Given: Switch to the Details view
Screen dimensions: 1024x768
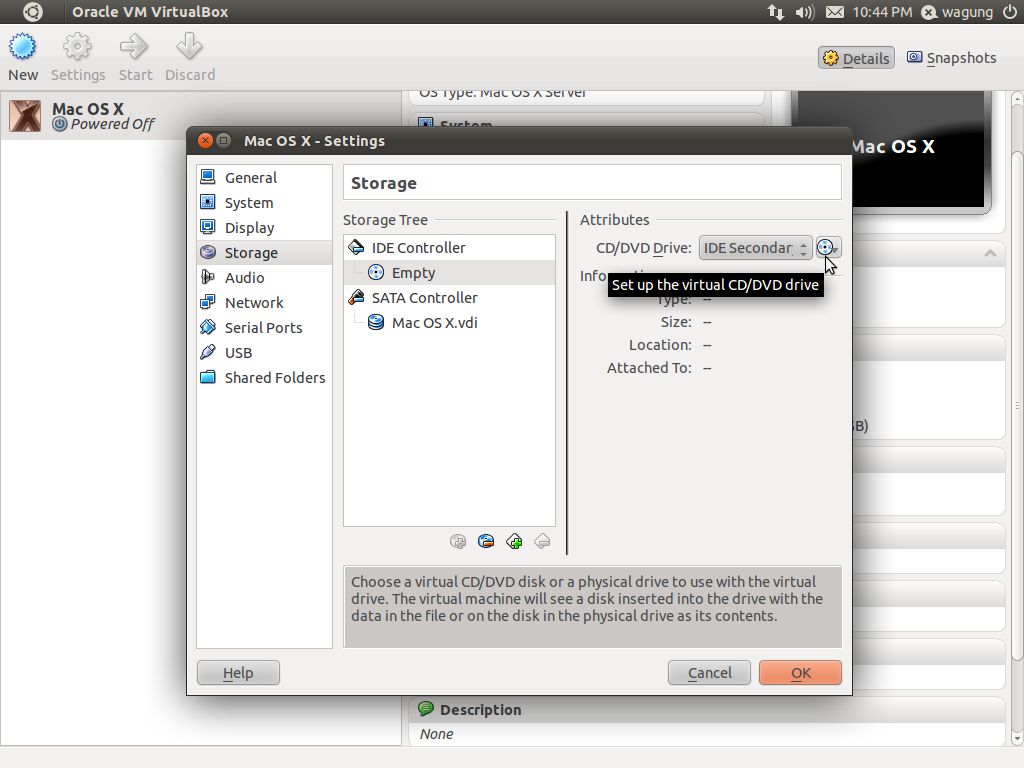Looking at the screenshot, I should [x=855, y=57].
